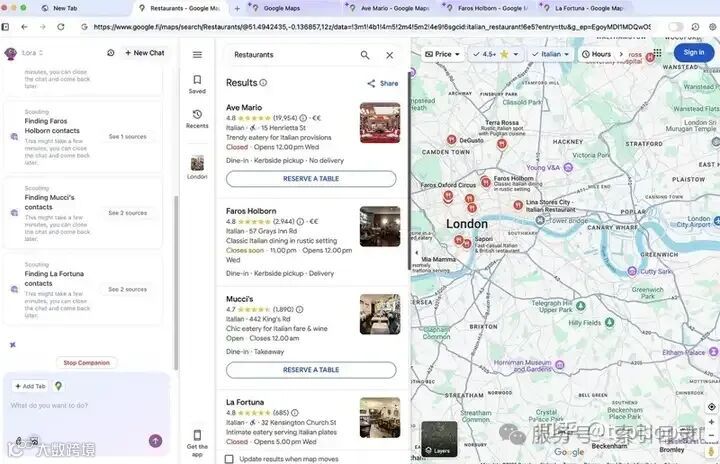Screen dimensions: 720x464
Task: Click Mucci's rating info icon
Action: [x=299, y=309]
